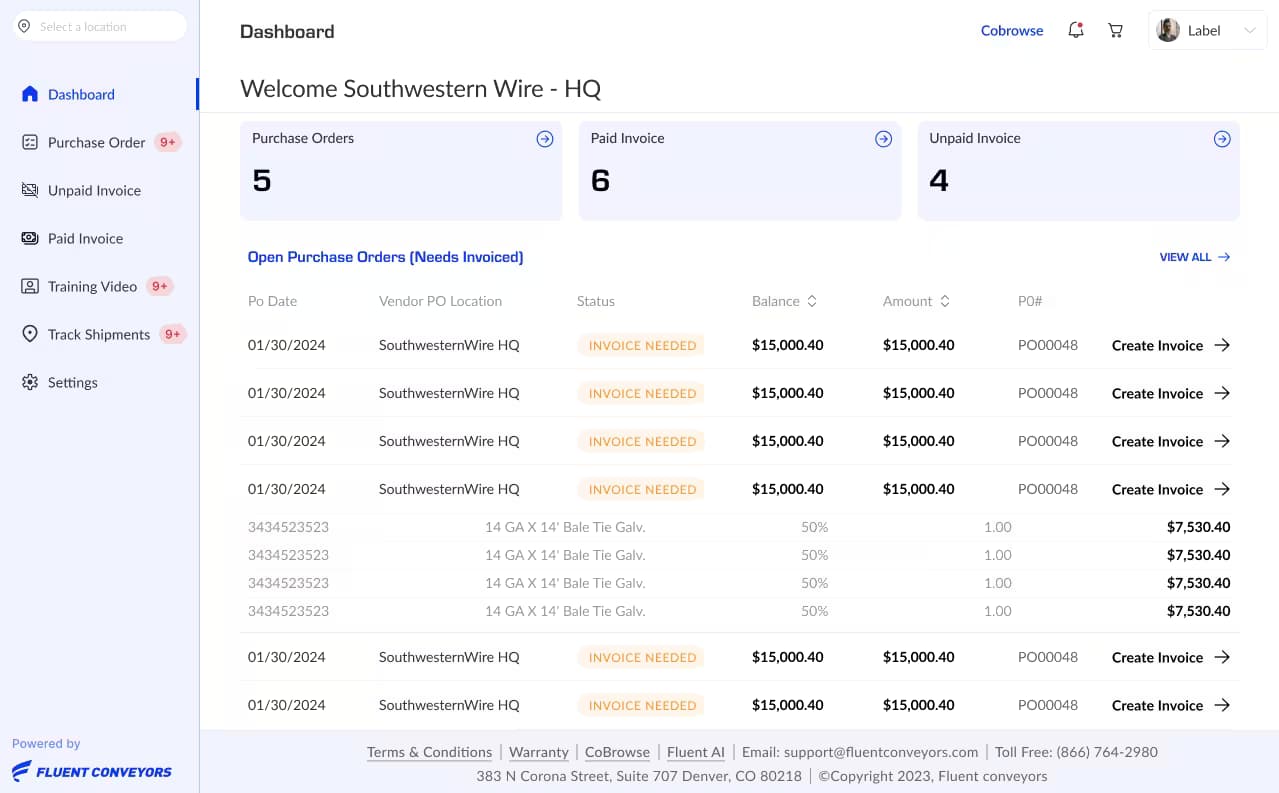Go to Dashboard in sidebar
1279x793 pixels.
(81, 94)
